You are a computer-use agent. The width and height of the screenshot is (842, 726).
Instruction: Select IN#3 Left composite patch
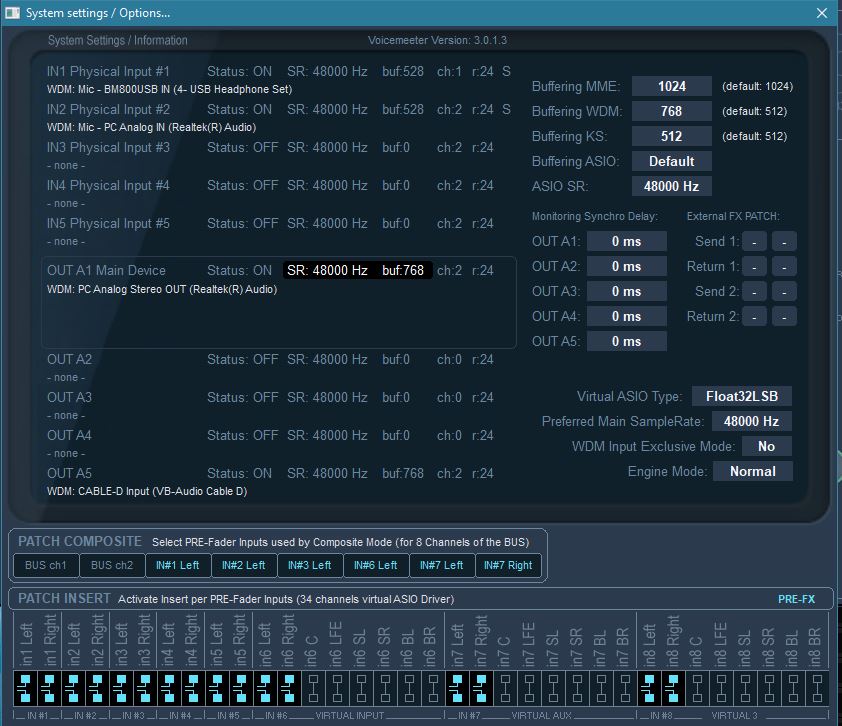click(x=310, y=565)
